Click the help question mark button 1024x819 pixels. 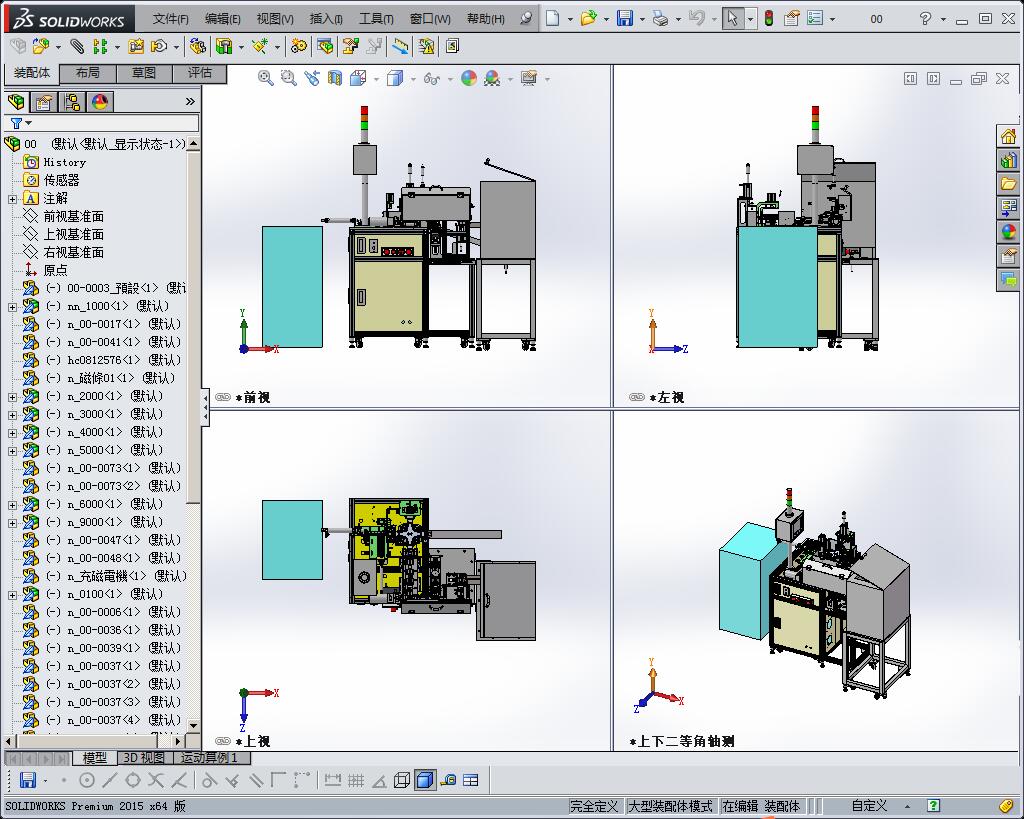pos(925,18)
